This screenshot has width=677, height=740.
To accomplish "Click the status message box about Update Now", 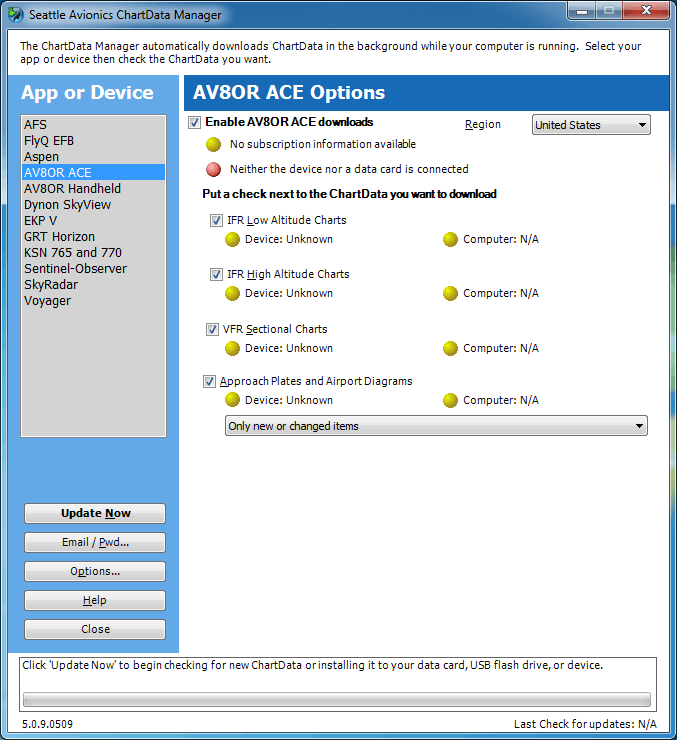I will [x=338, y=684].
